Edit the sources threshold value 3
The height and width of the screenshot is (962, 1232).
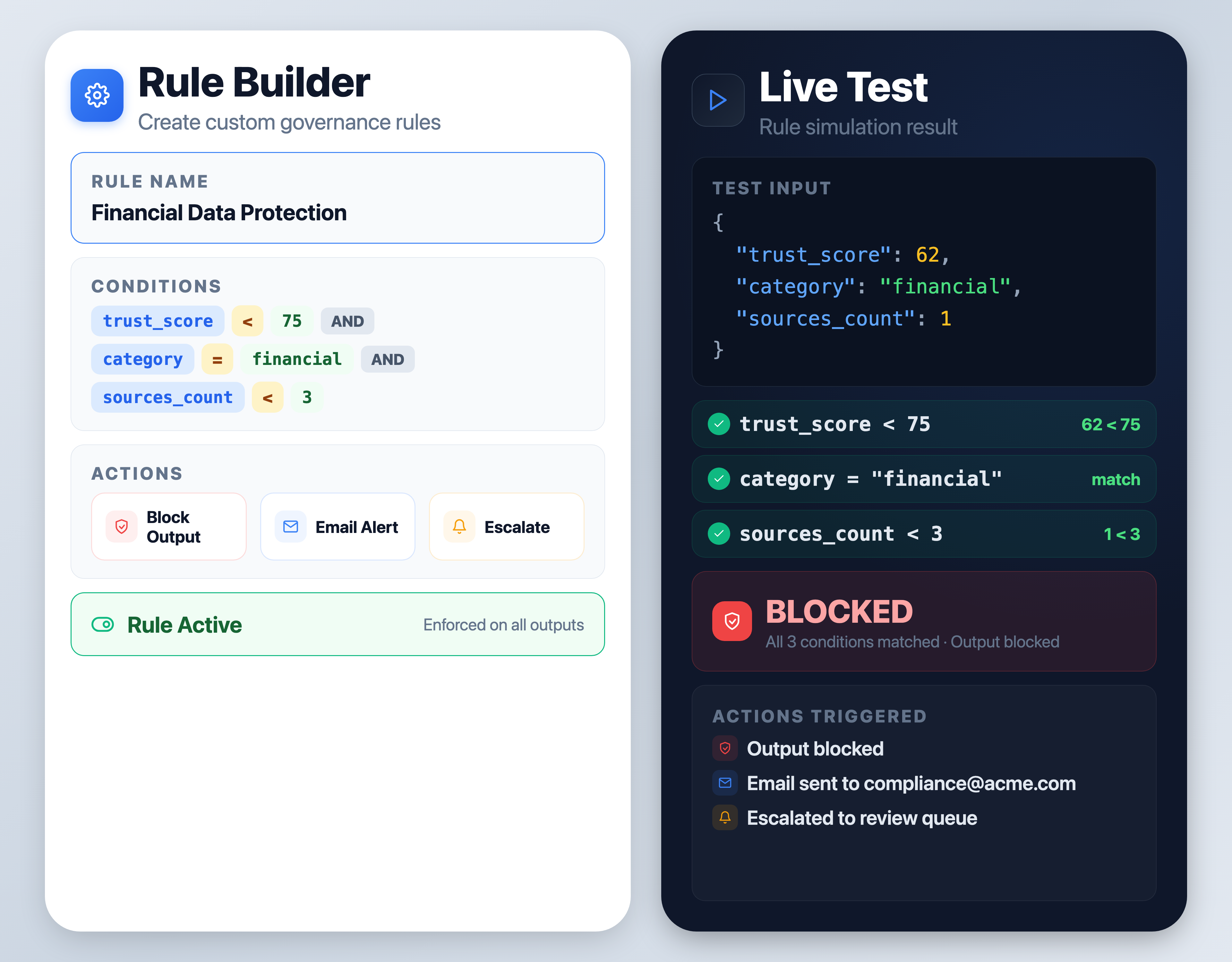(x=307, y=398)
